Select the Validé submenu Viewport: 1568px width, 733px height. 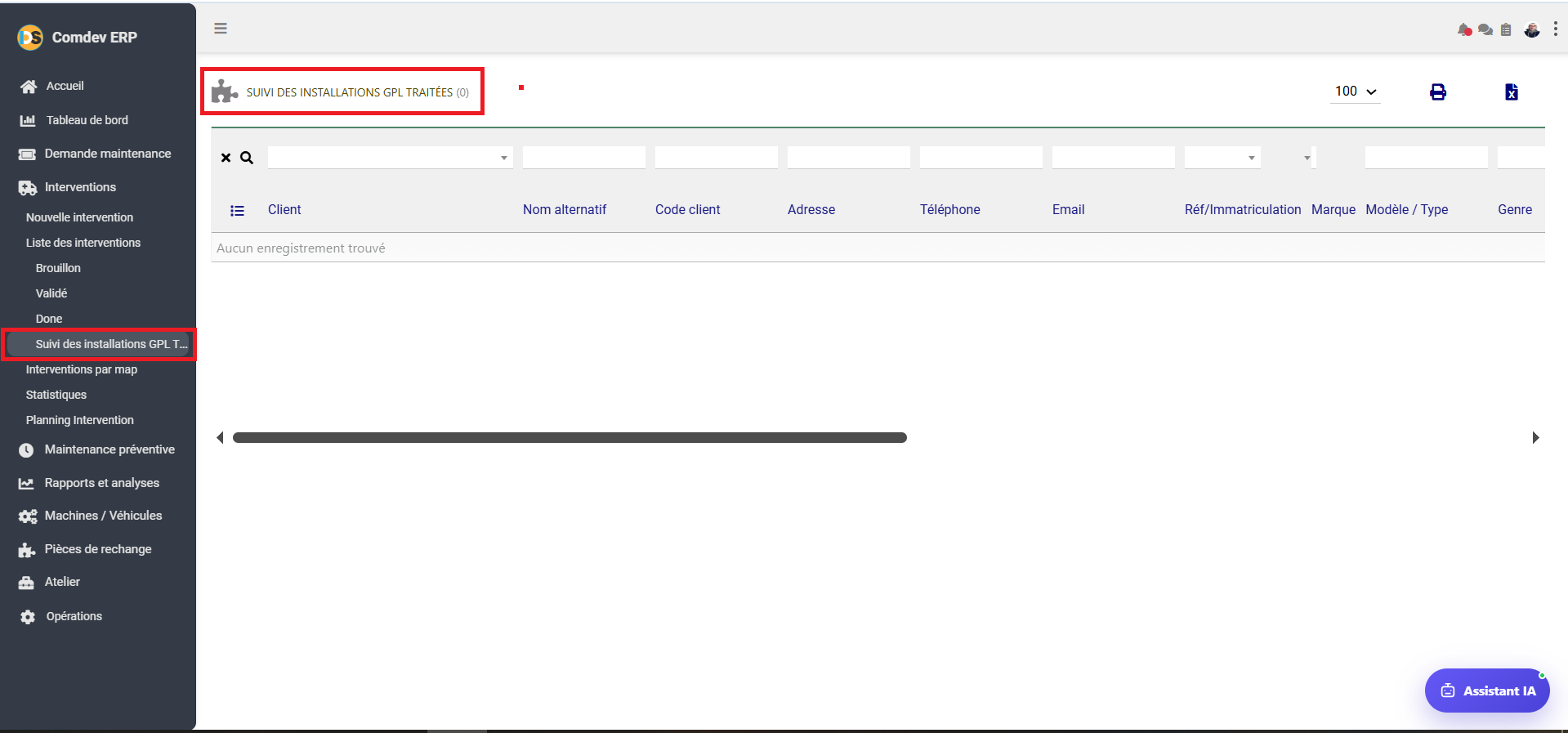51,293
